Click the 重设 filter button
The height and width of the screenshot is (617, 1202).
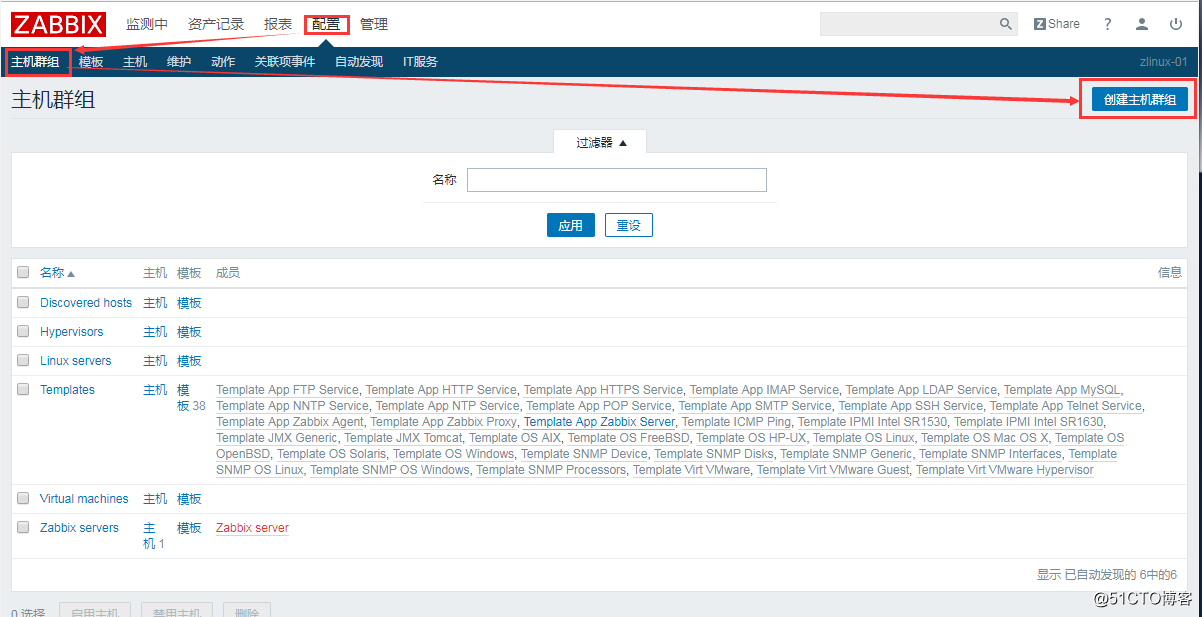629,225
